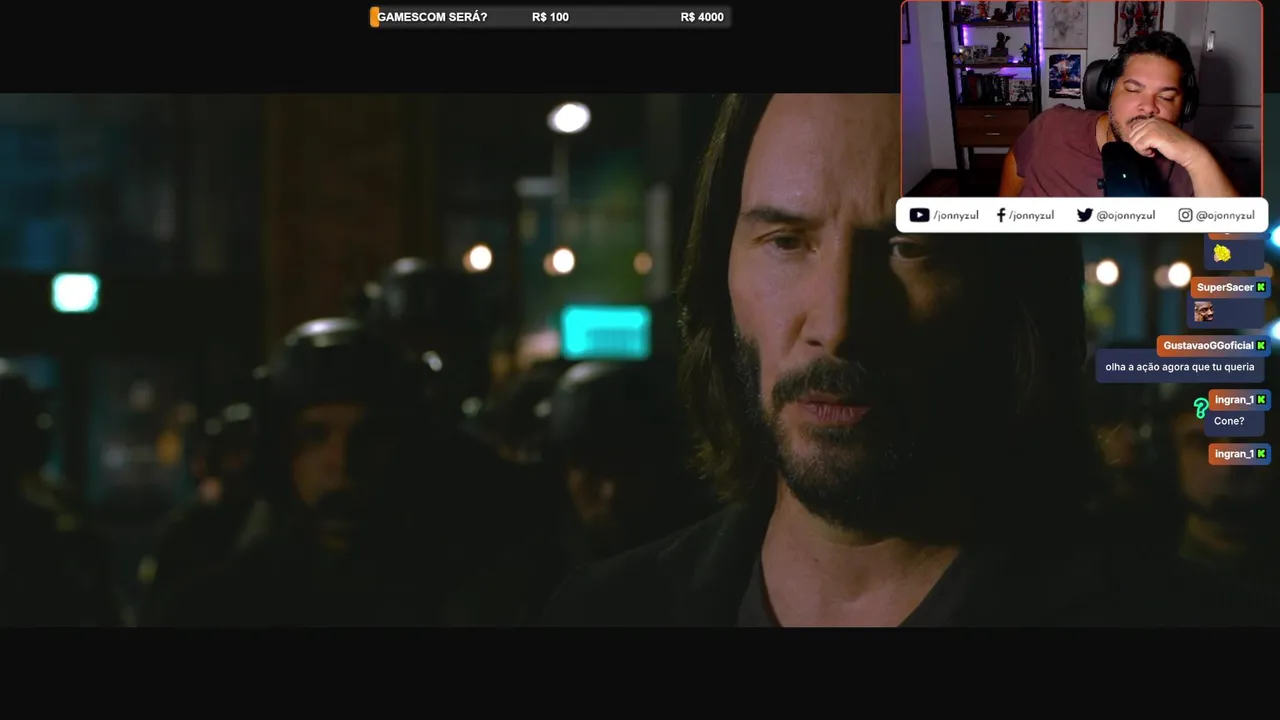Image resolution: width=1280 pixels, height=720 pixels.
Task: Click the Facebook logo in the social bar
Action: pyautogui.click(x=1001, y=215)
